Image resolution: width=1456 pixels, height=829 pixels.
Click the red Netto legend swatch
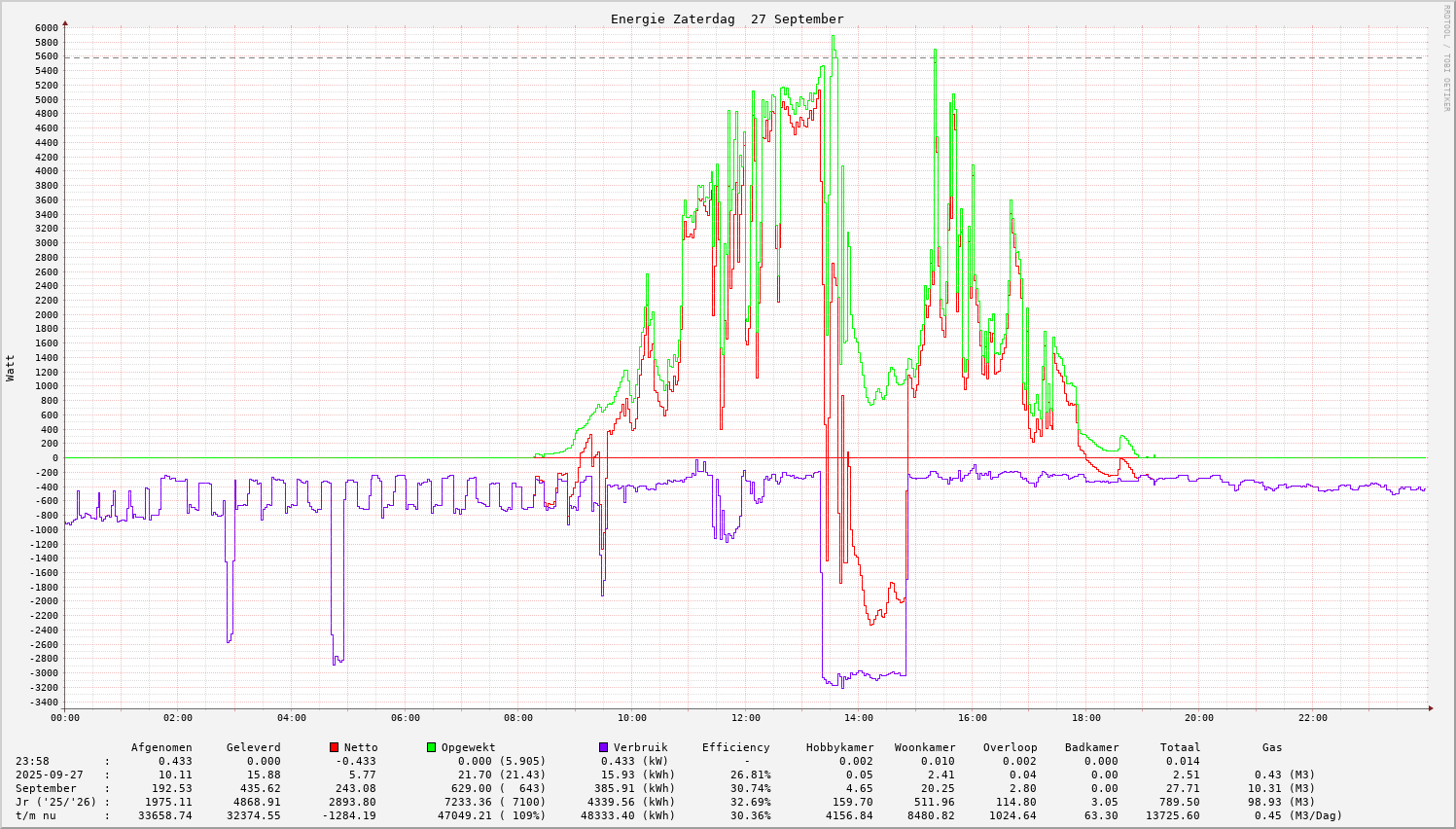point(335,747)
